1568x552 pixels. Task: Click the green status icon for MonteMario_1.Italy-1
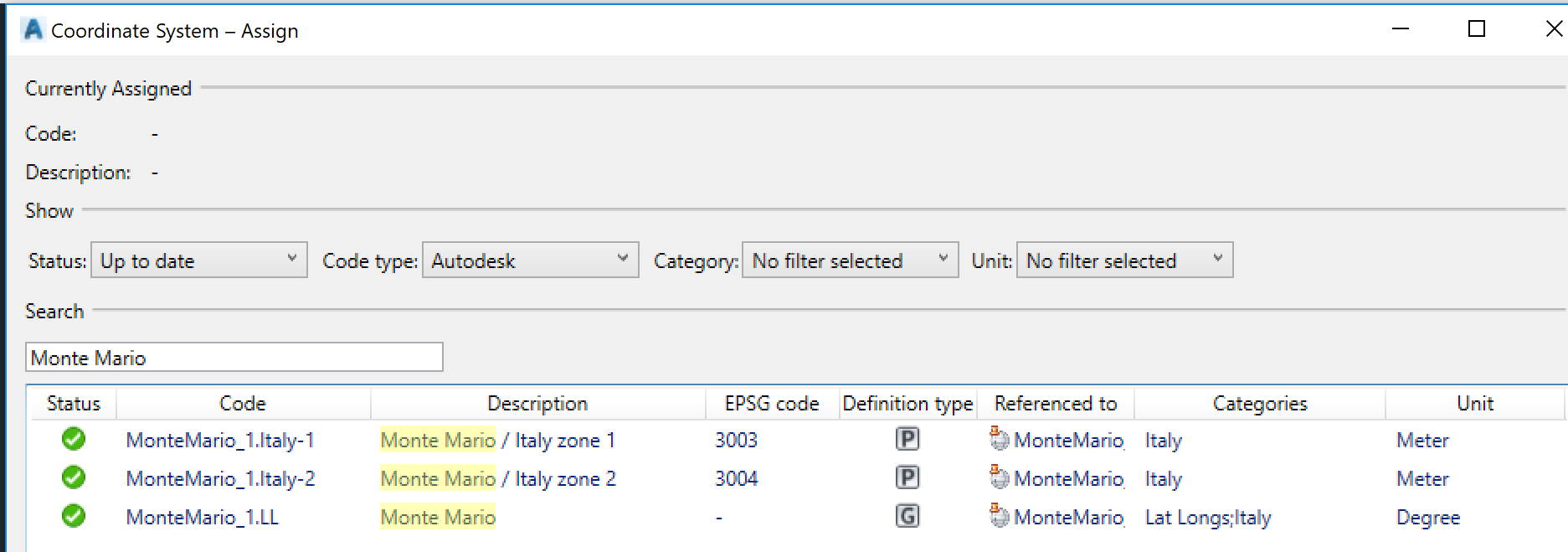[x=74, y=439]
